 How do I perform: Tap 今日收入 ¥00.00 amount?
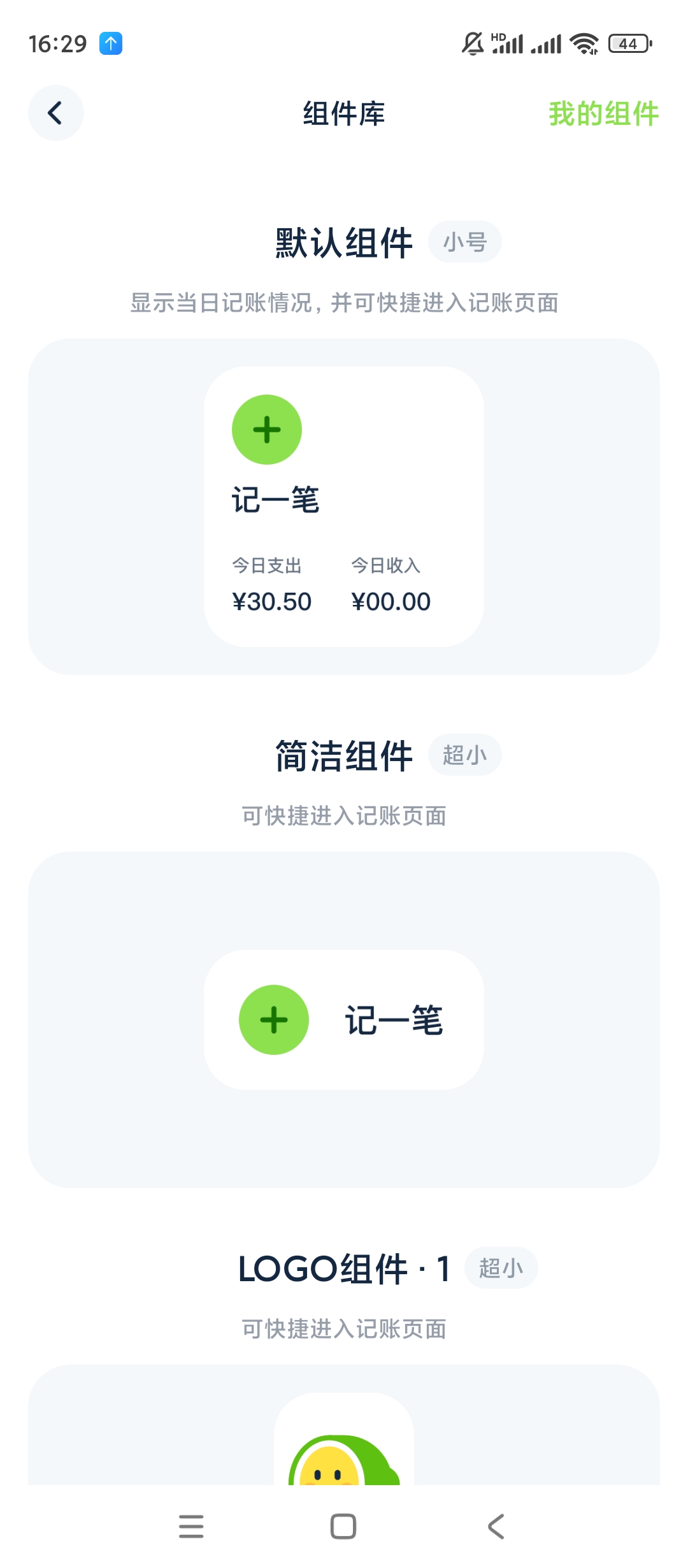(x=391, y=601)
